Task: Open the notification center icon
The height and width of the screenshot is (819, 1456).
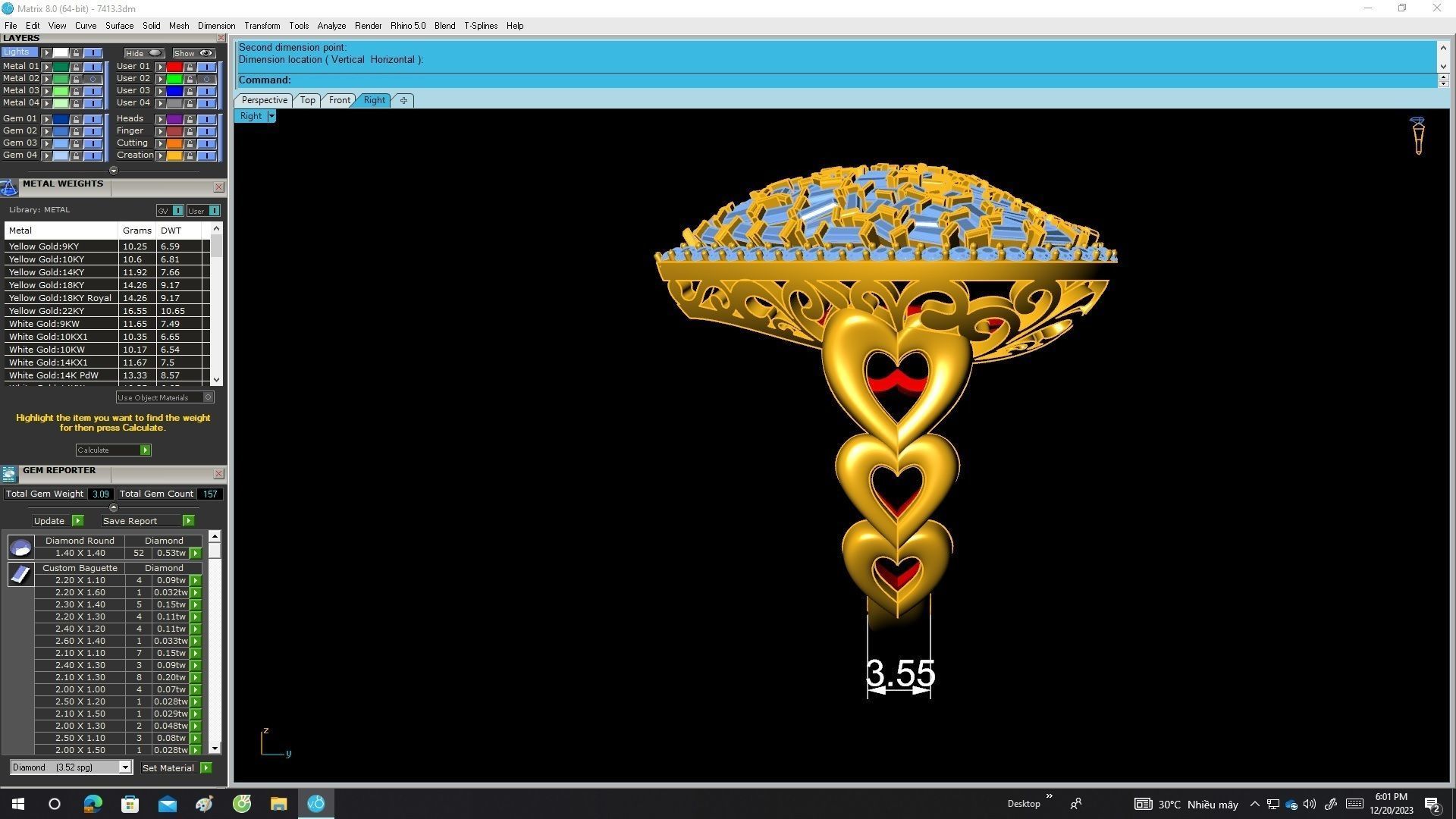Action: pos(1432,805)
